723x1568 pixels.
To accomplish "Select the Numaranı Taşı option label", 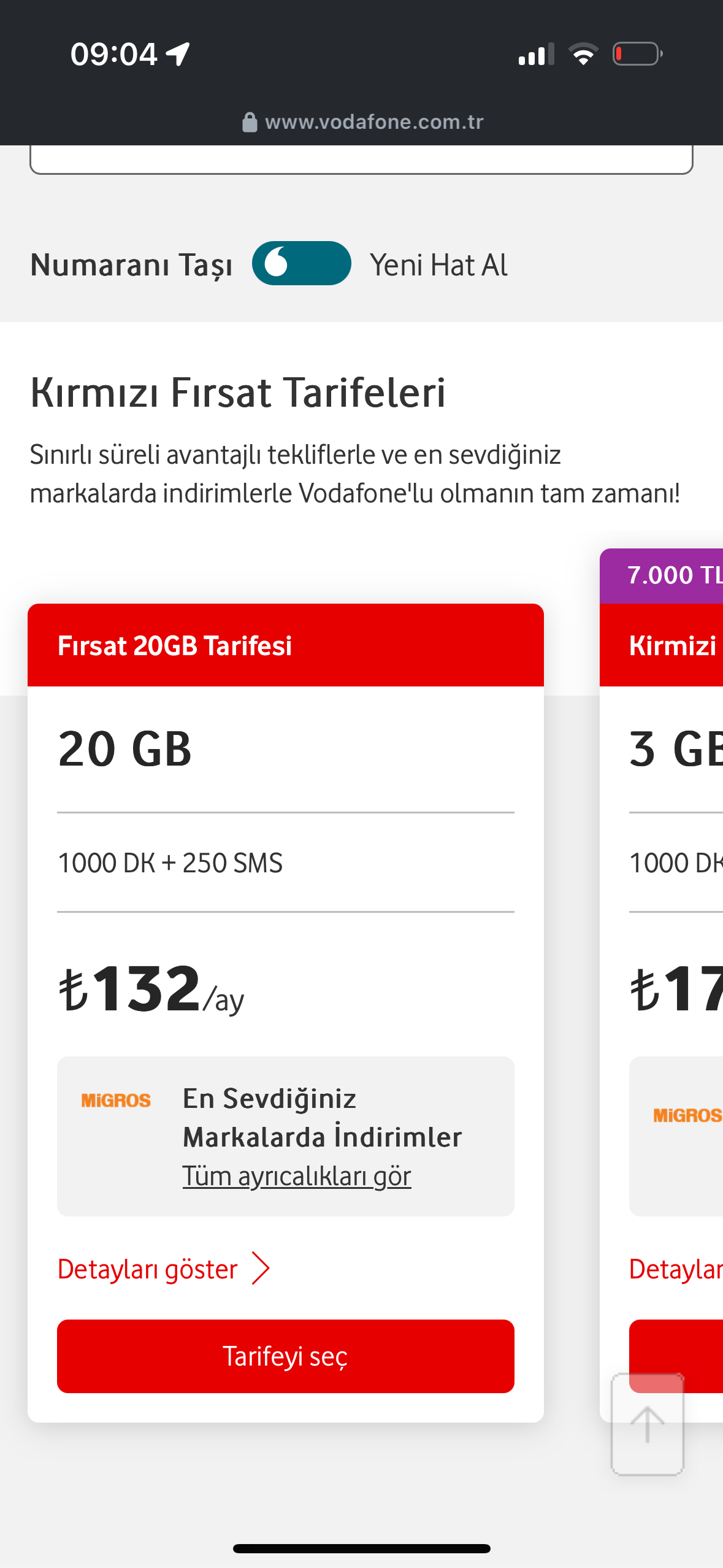I will pyautogui.click(x=131, y=265).
